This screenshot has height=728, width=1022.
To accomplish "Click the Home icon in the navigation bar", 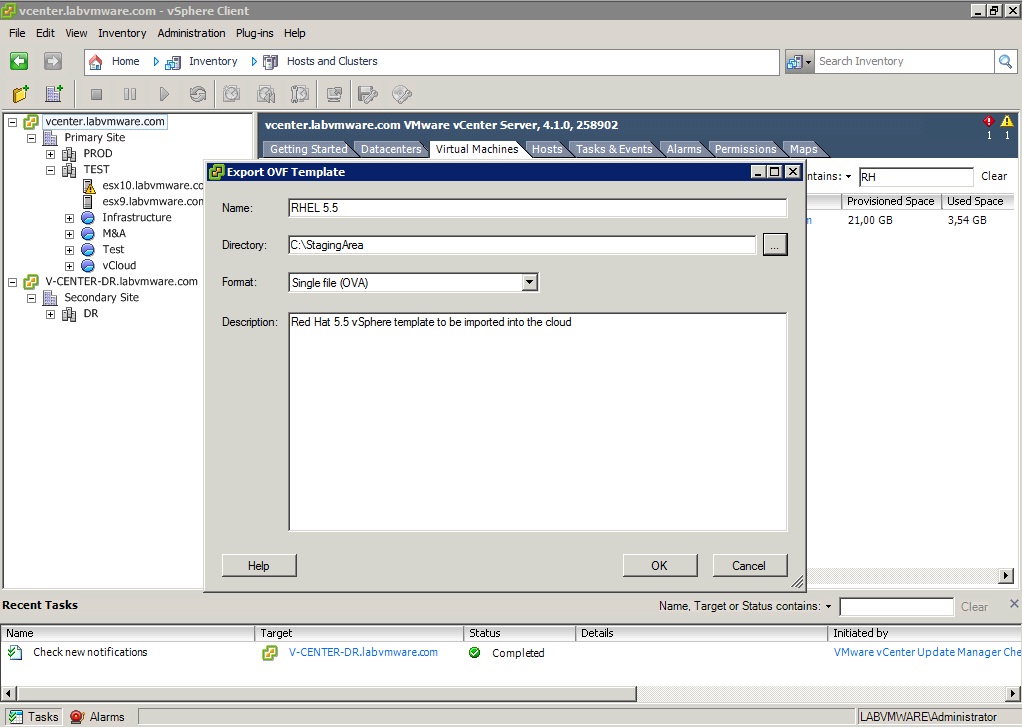I will tap(96, 62).
